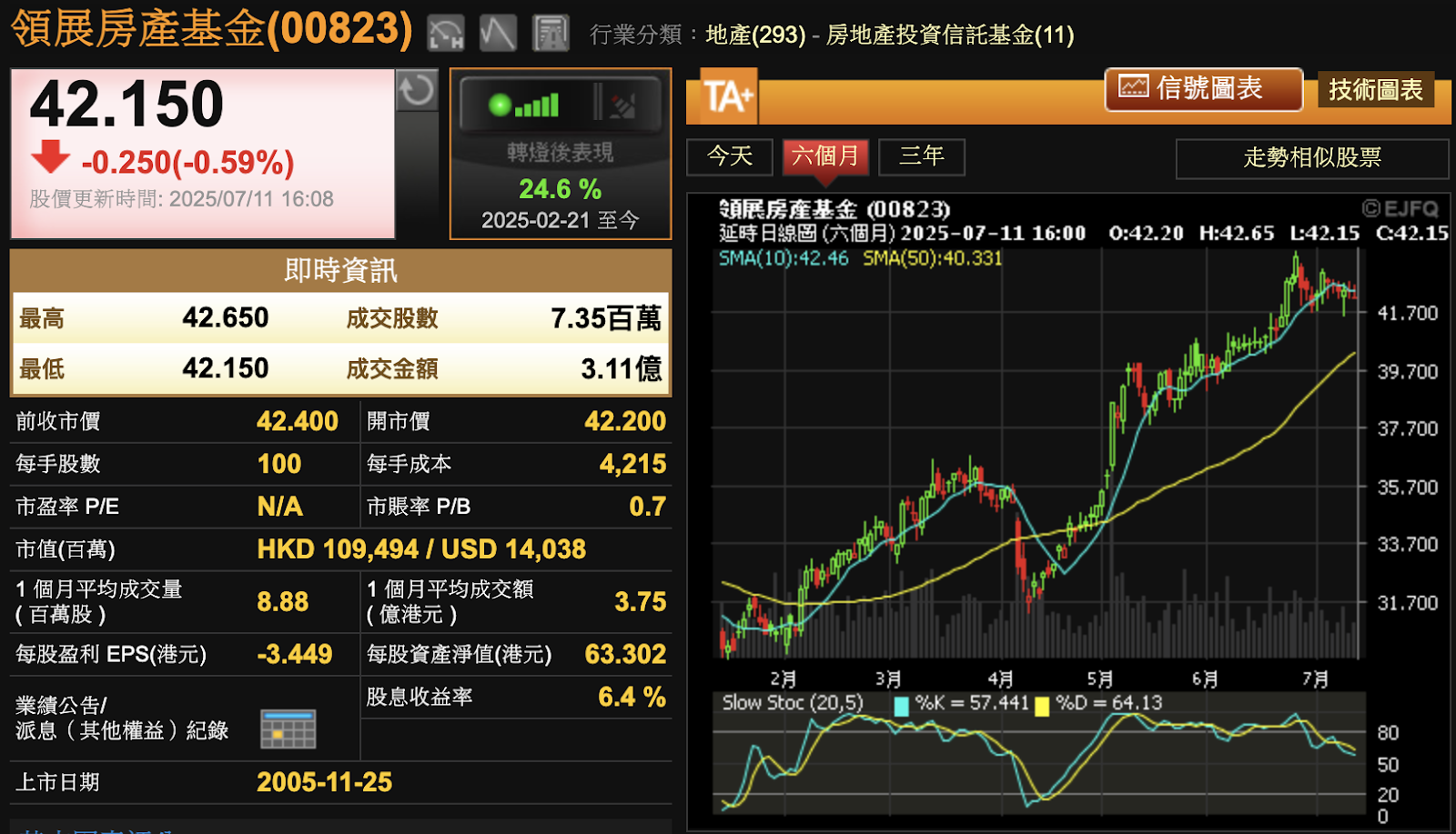Open 走勢相似股票 similar trend stocks
This screenshot has width=1456, height=834.
[1311, 158]
